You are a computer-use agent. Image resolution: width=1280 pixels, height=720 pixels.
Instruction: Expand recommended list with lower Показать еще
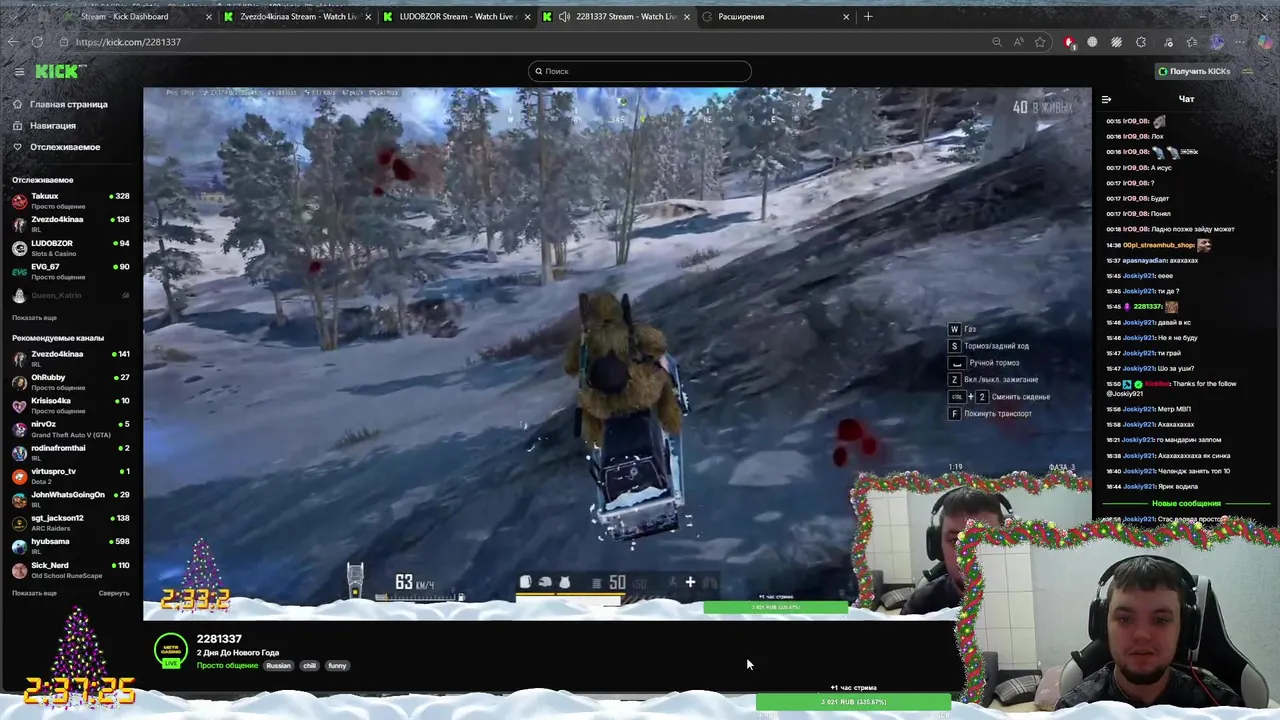pos(34,593)
